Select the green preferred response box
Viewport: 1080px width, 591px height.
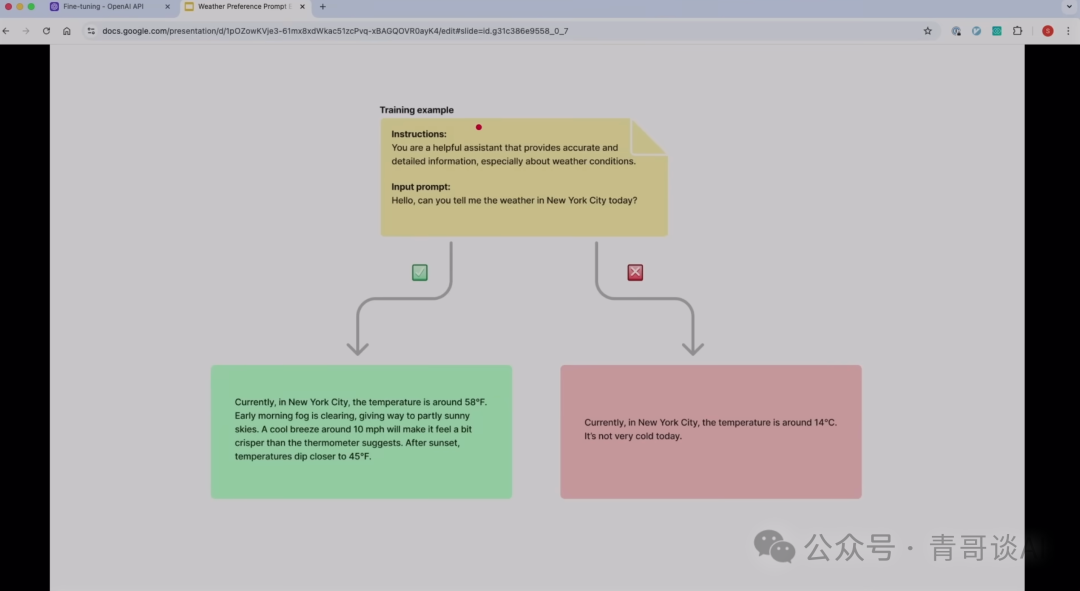click(361, 431)
